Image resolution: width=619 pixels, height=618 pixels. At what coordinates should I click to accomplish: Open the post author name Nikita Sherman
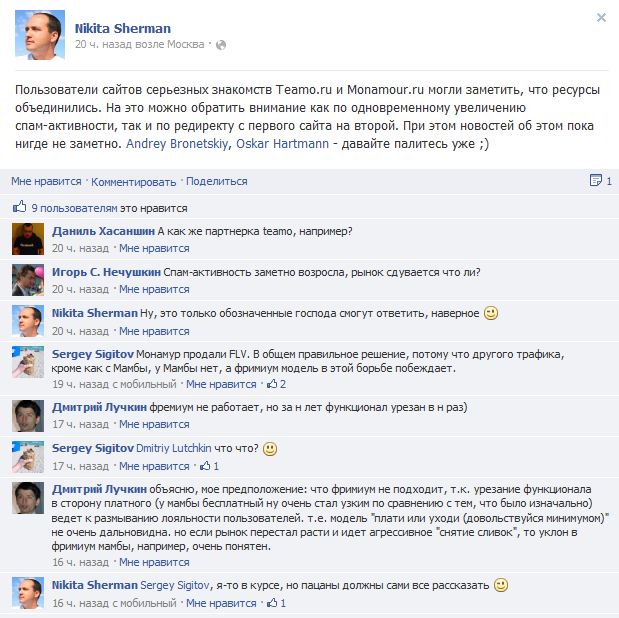[123, 28]
